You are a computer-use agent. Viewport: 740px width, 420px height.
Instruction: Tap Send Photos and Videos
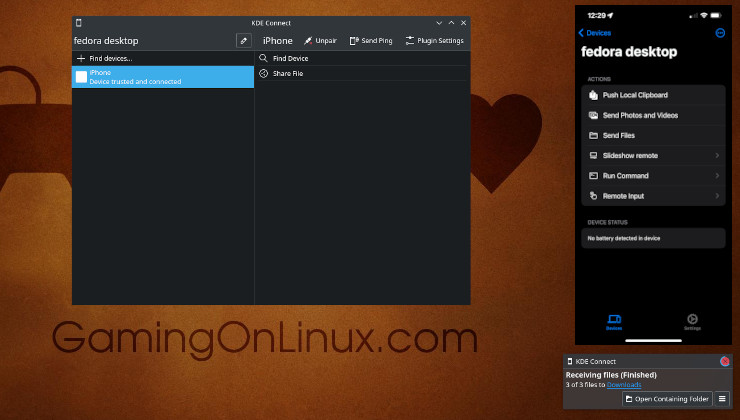[x=653, y=116]
